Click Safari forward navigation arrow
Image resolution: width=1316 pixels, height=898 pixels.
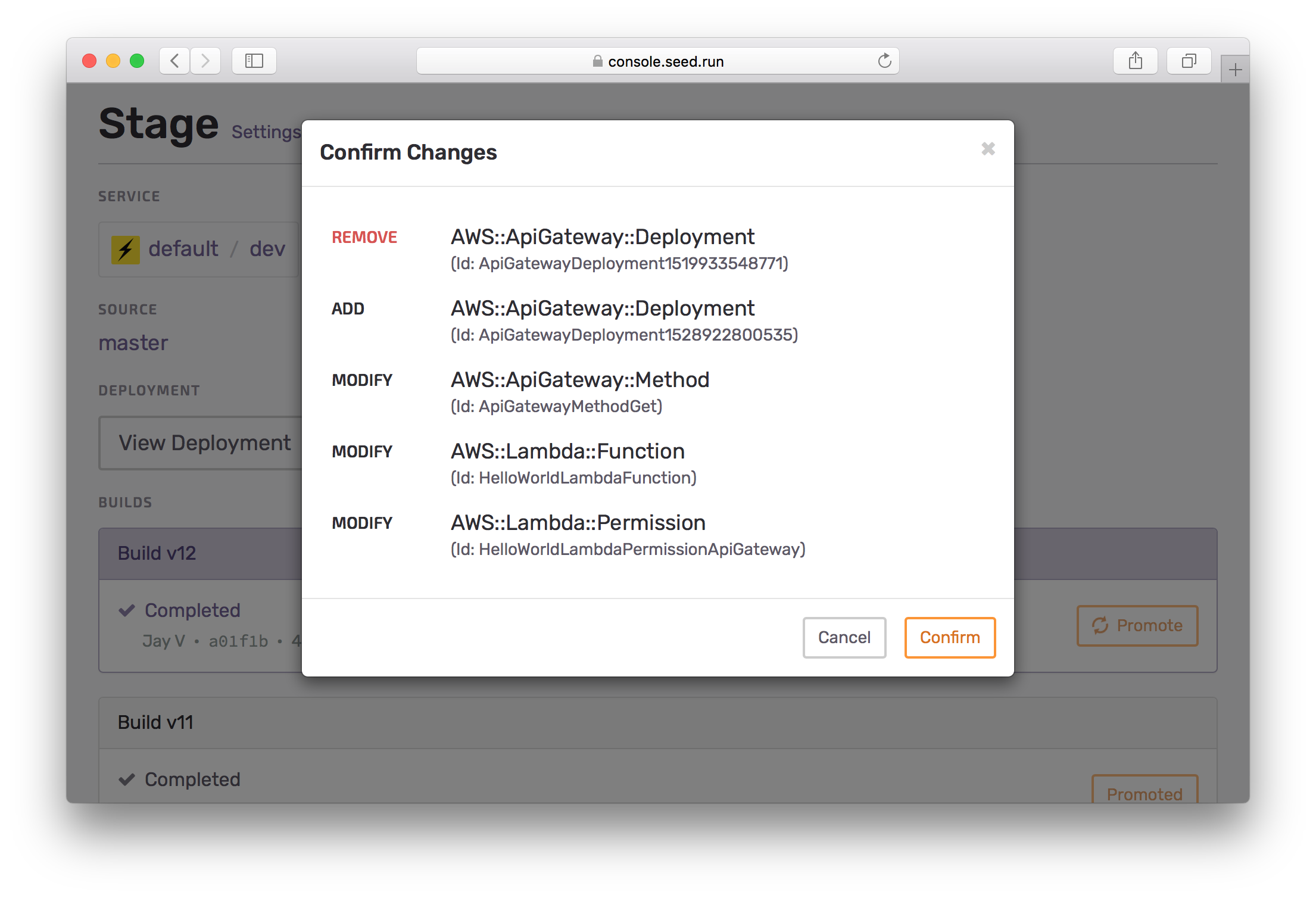(x=205, y=61)
